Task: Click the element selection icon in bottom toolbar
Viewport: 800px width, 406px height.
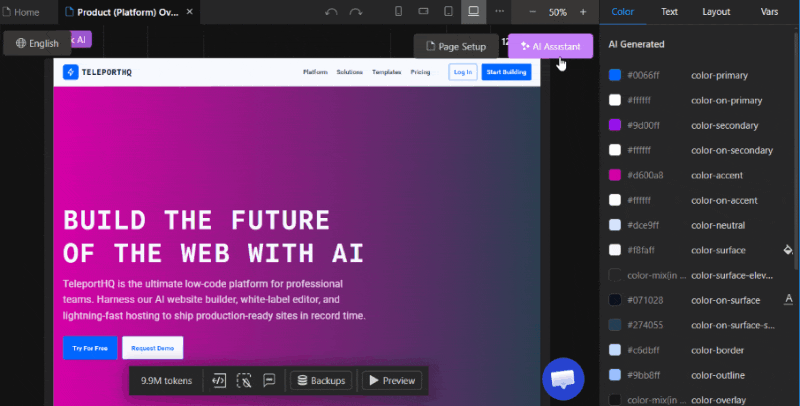Action: (x=244, y=380)
